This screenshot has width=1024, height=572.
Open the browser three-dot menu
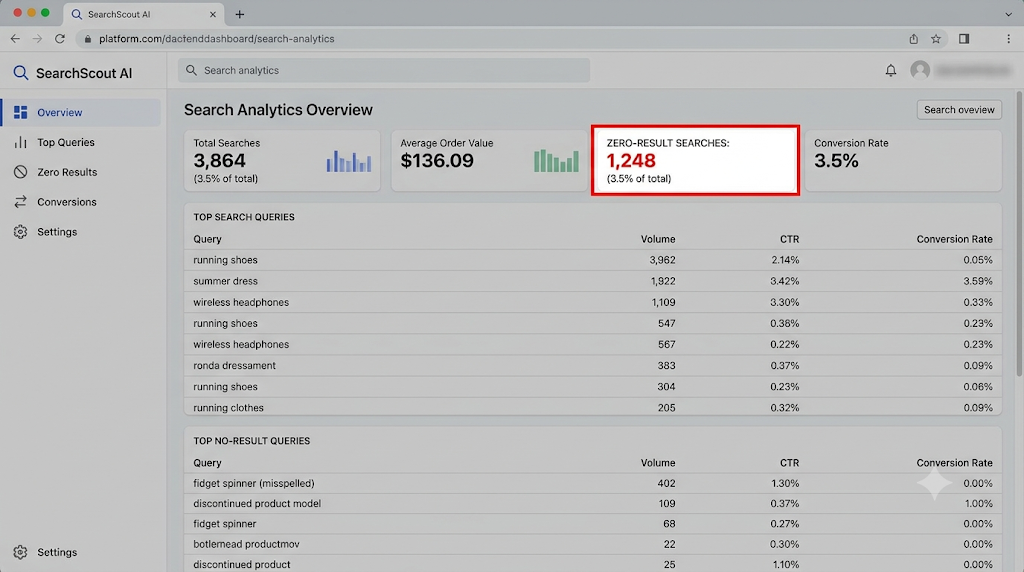(1008, 39)
